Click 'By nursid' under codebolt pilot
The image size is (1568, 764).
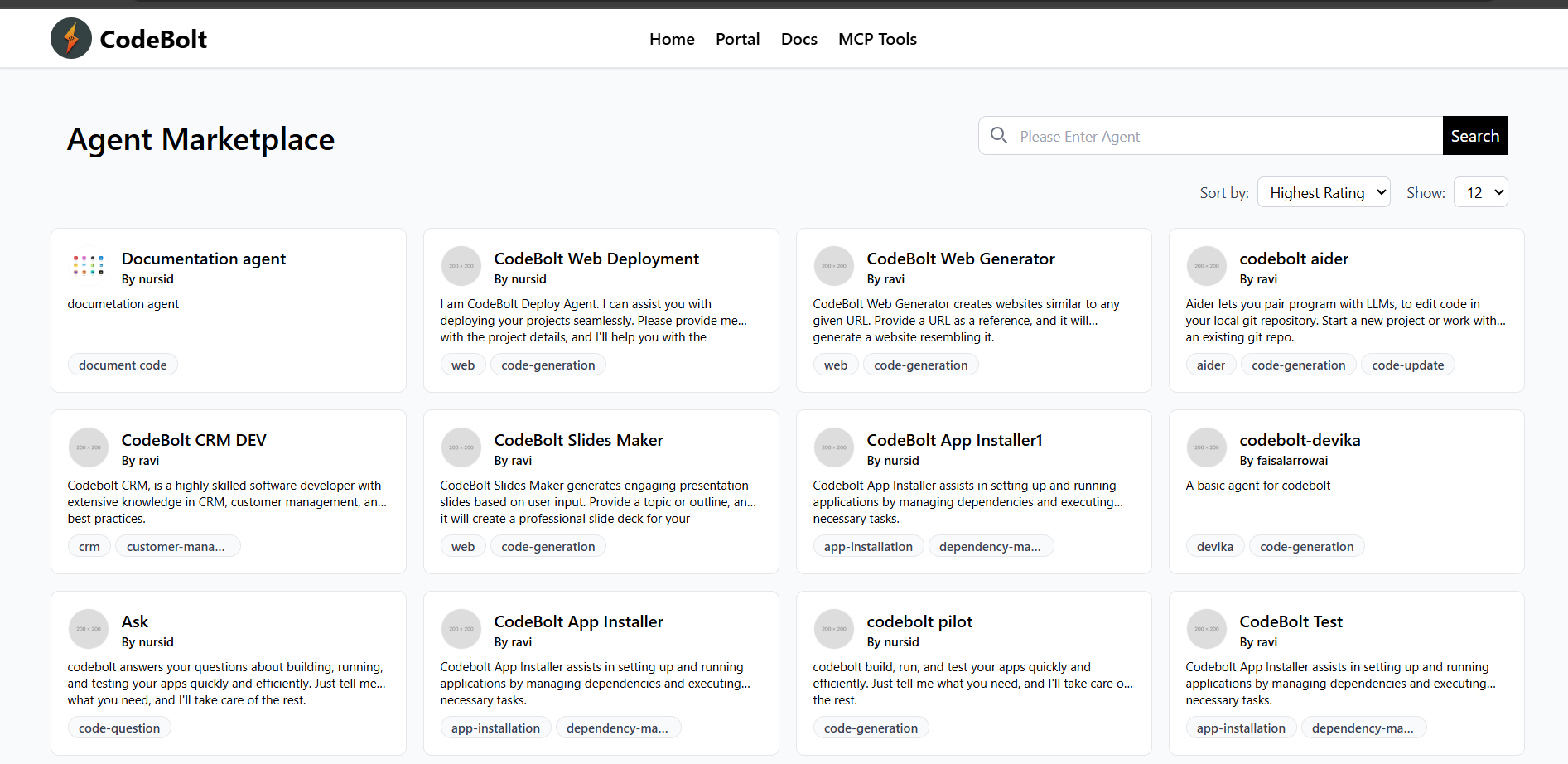click(893, 642)
